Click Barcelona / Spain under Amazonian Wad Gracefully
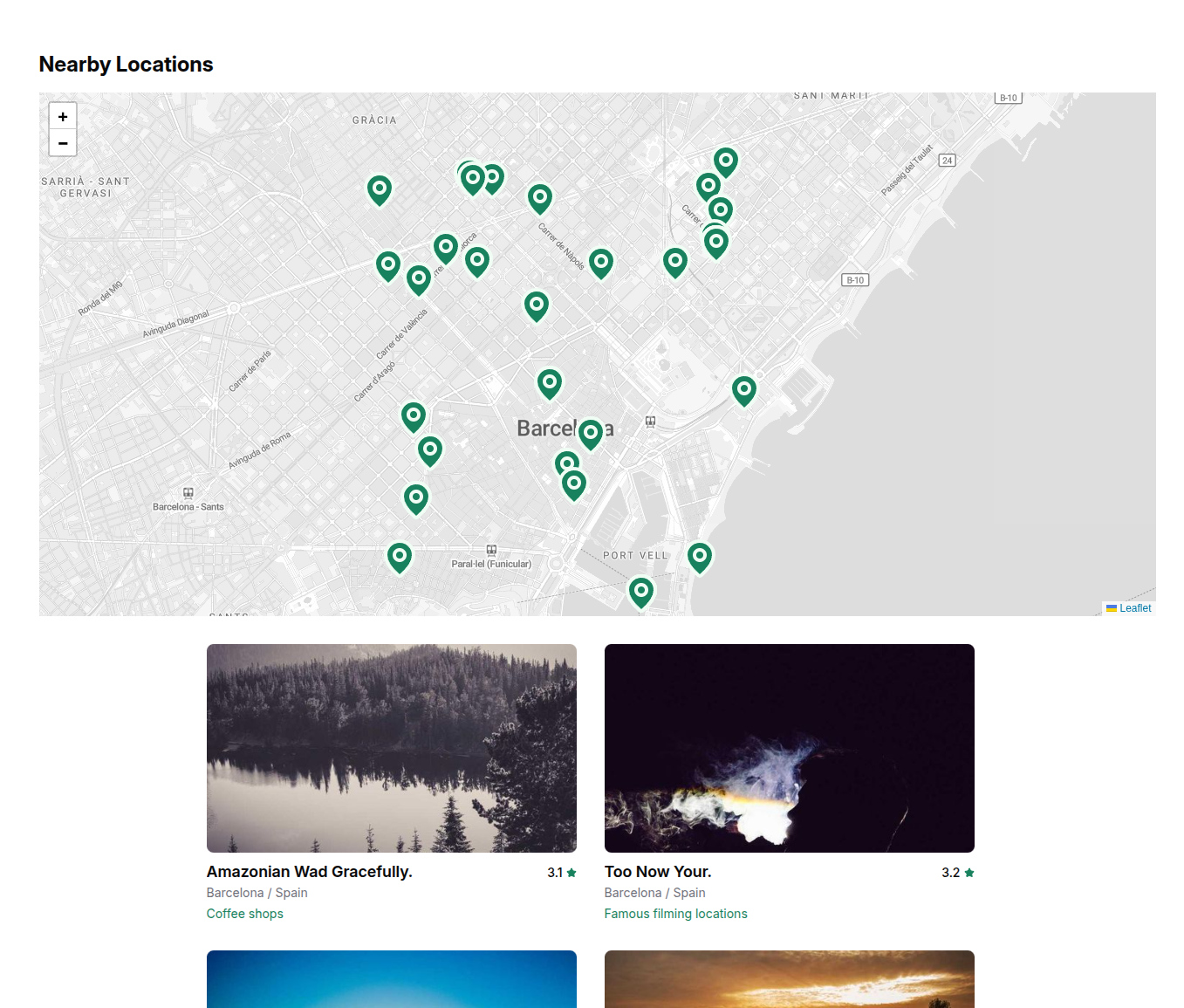This screenshot has height=1008, width=1184. click(x=257, y=893)
